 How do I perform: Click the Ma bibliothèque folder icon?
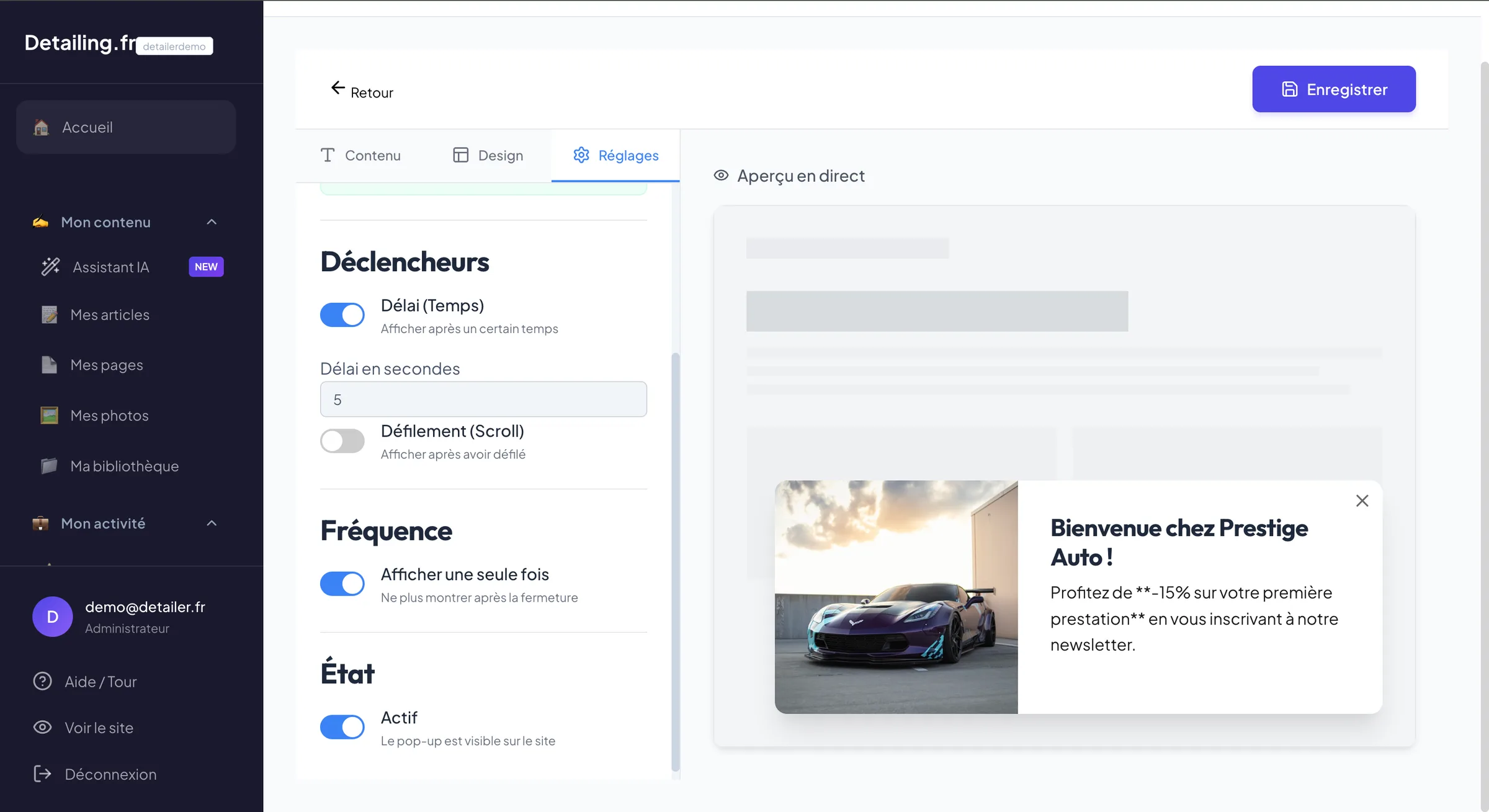[x=49, y=466]
